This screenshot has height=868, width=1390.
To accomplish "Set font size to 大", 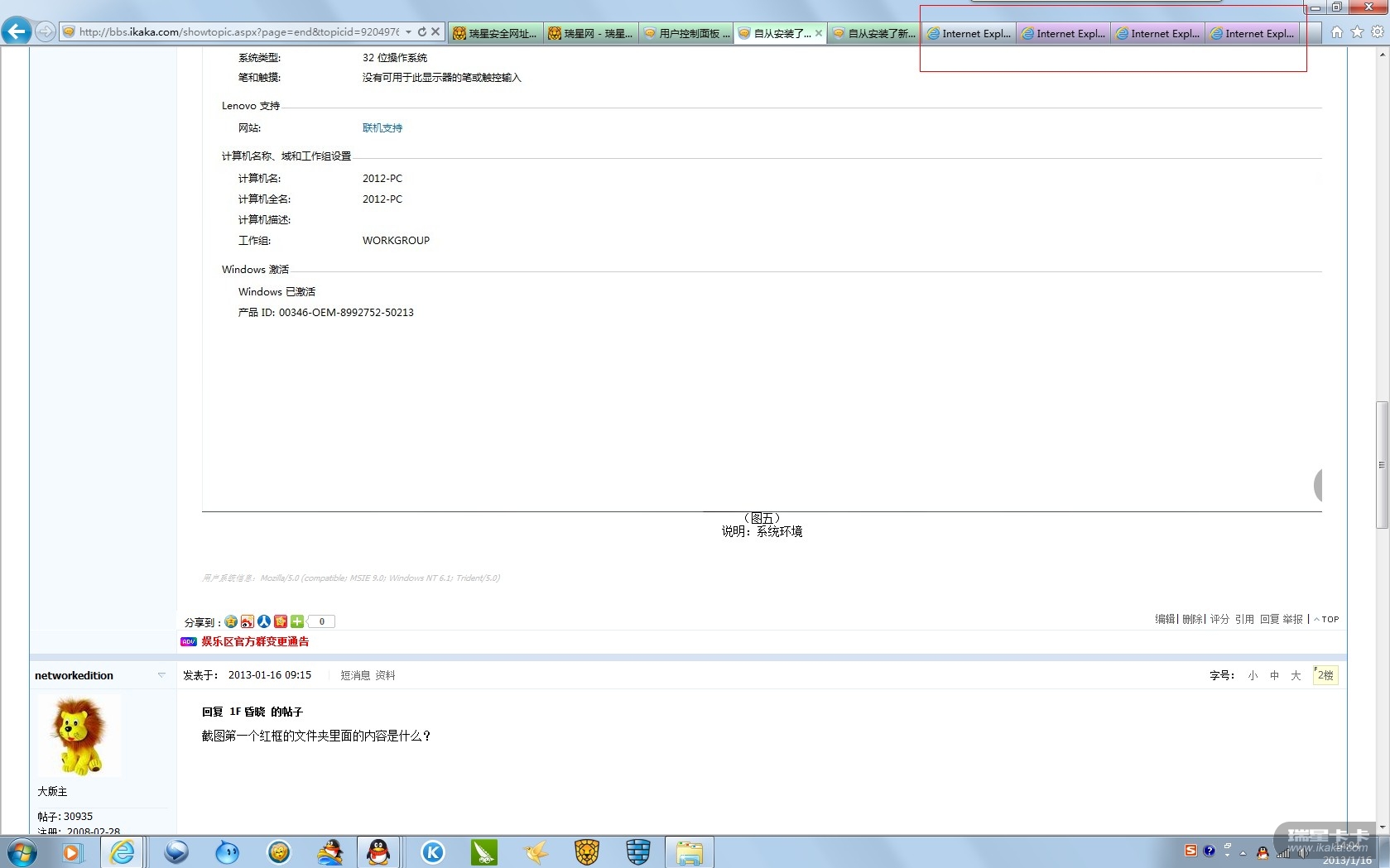I will coord(1296,675).
